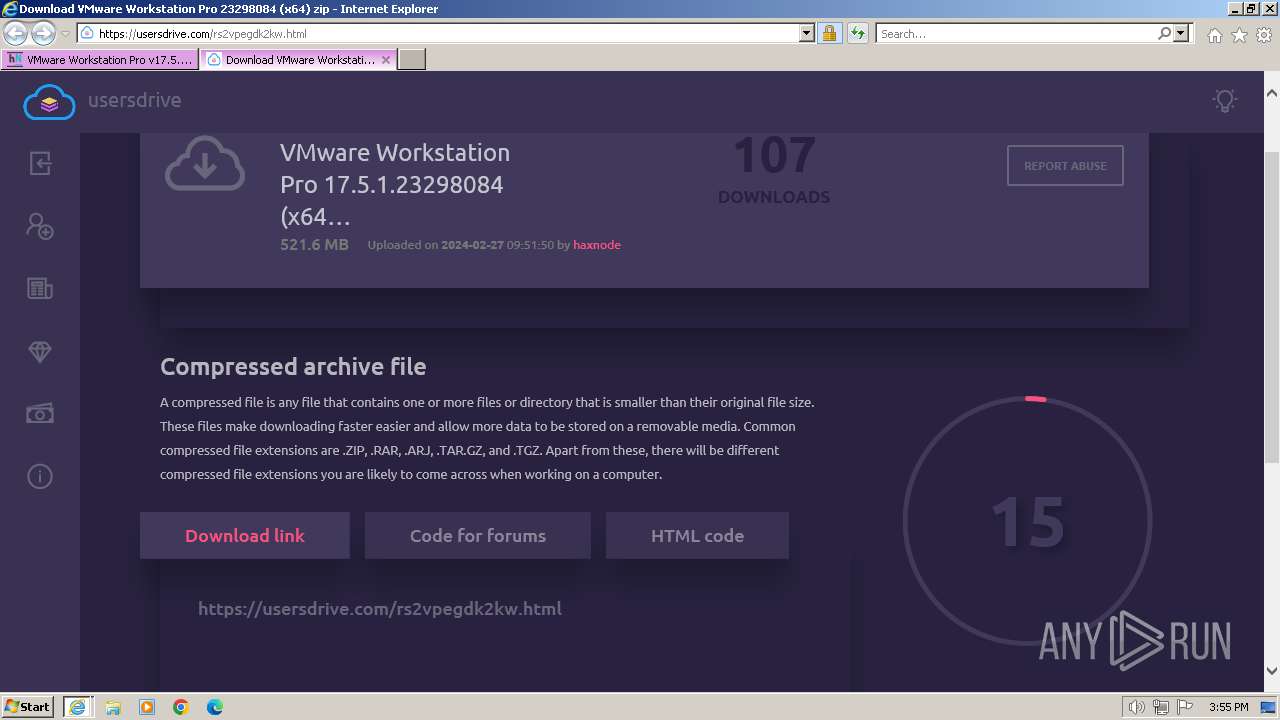1280x720 pixels.
Task: Launch Microsoft Edge from the taskbar
Action: [215, 707]
